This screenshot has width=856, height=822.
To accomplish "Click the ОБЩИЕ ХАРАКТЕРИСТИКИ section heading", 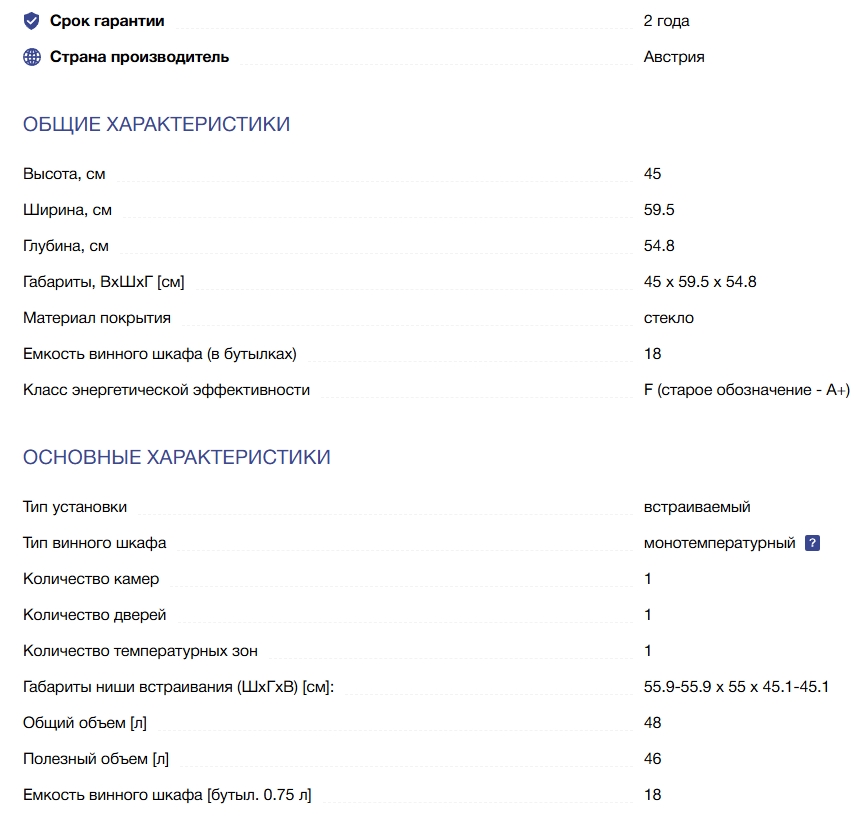I will [156, 125].
